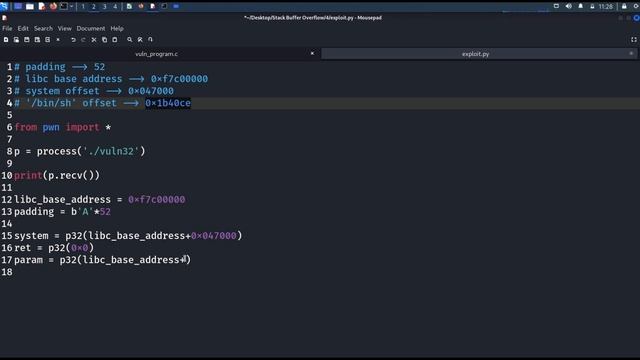Redo the last undone edit

pos(83,40)
